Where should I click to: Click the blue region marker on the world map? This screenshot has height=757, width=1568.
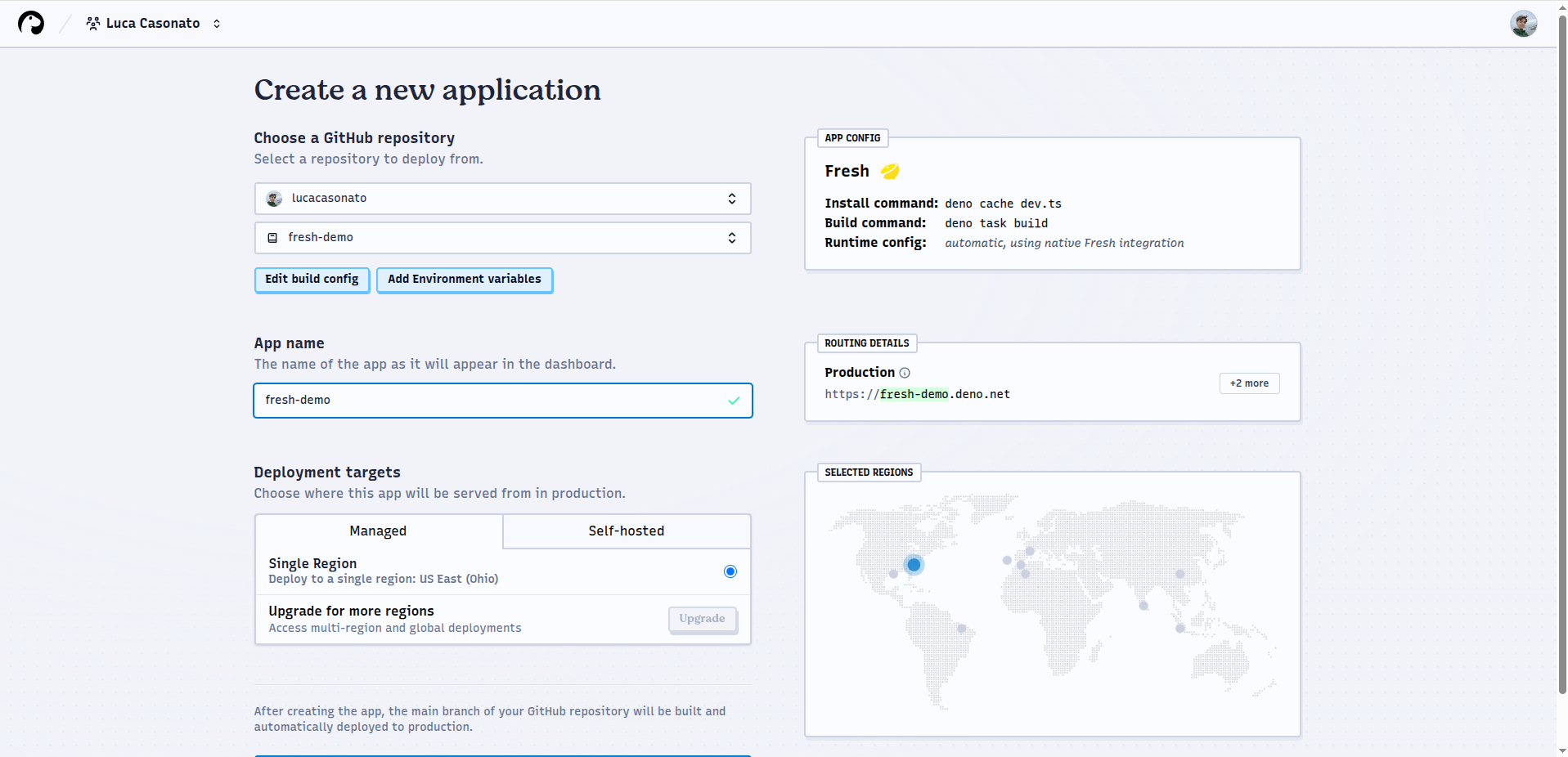914,564
